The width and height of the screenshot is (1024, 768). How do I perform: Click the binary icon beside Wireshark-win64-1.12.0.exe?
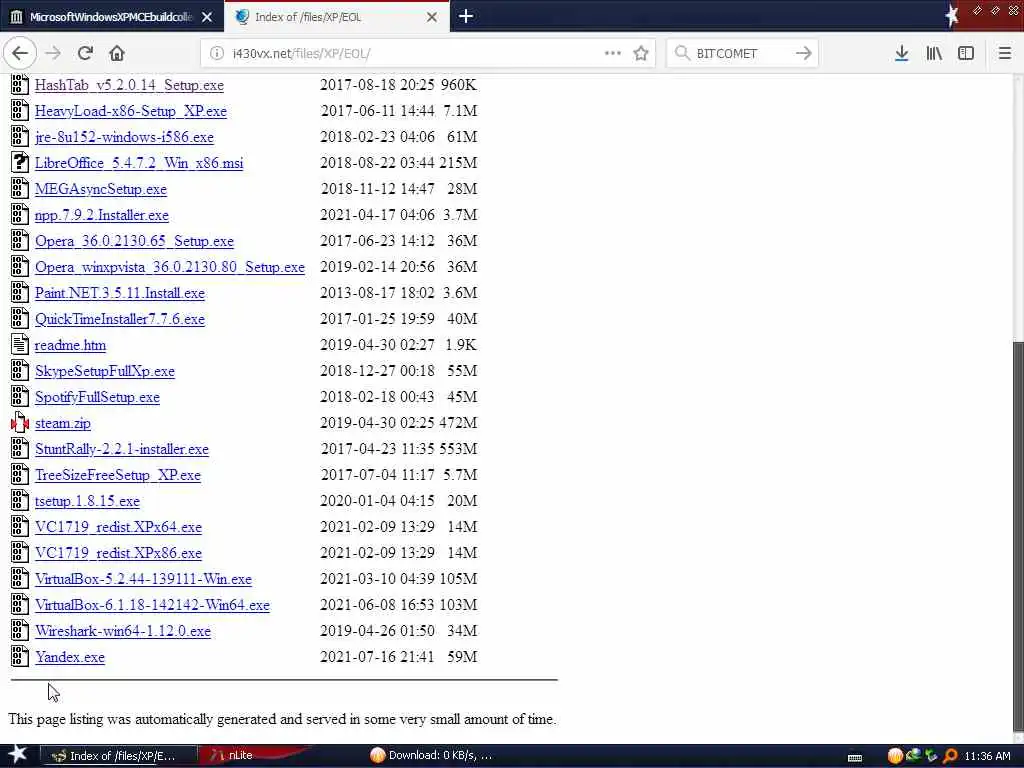click(x=20, y=630)
